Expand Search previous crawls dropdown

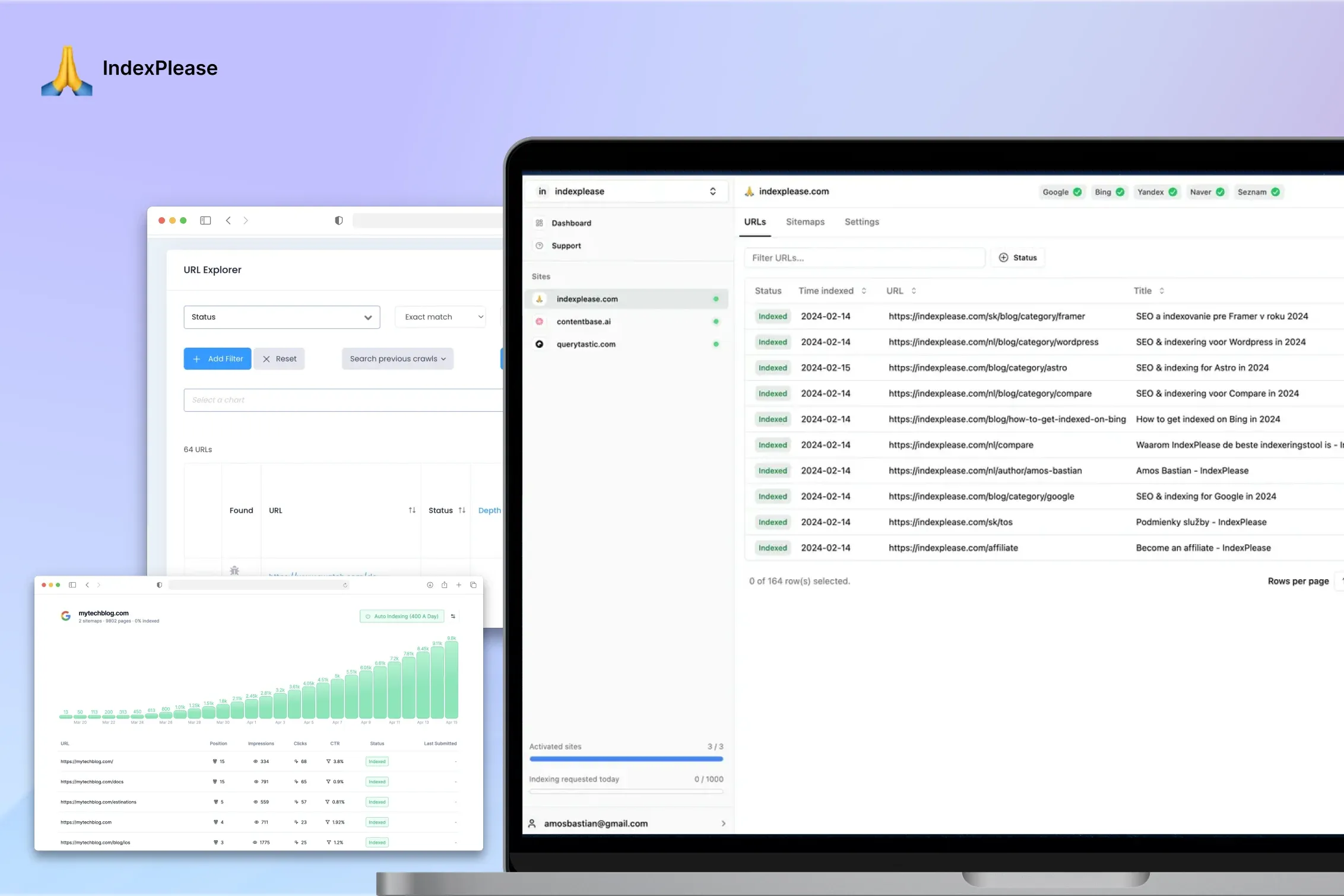click(398, 359)
